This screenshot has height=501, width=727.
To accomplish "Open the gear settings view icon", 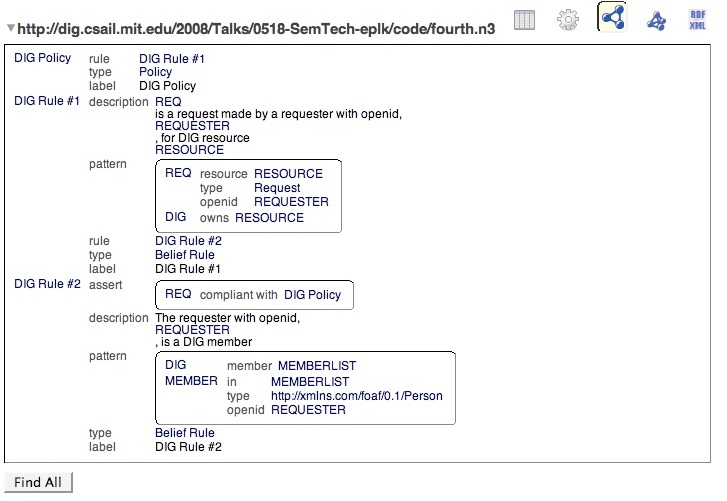I will click(568, 20).
